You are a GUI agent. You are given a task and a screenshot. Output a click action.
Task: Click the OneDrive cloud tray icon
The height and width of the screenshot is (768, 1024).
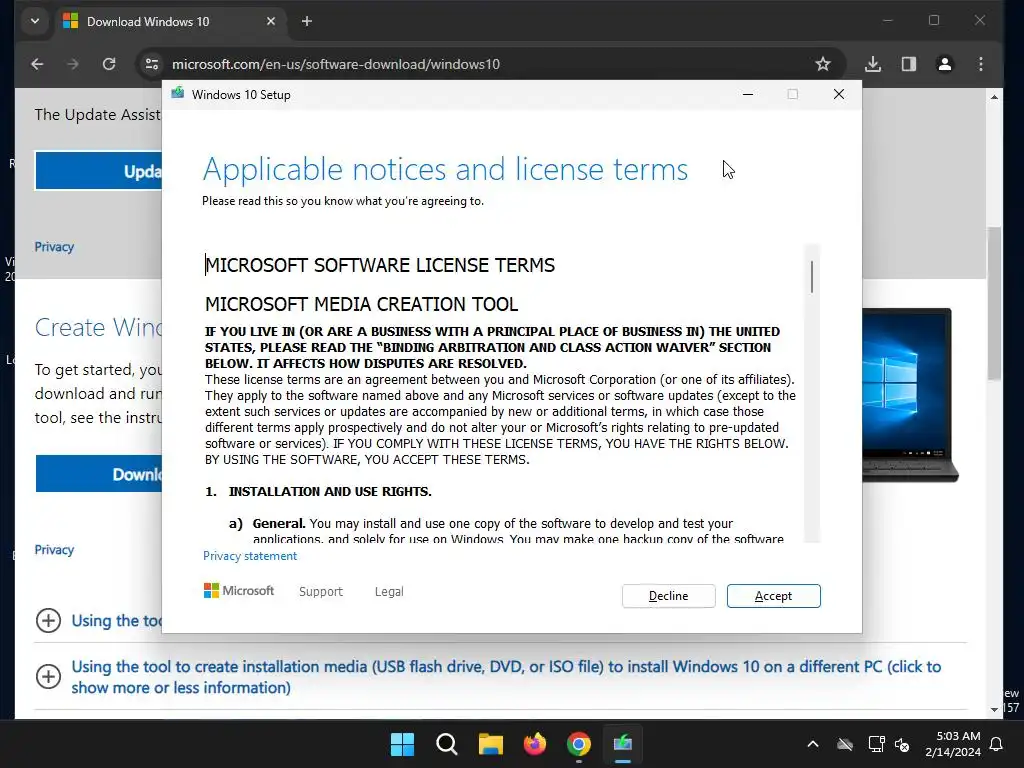pos(845,744)
